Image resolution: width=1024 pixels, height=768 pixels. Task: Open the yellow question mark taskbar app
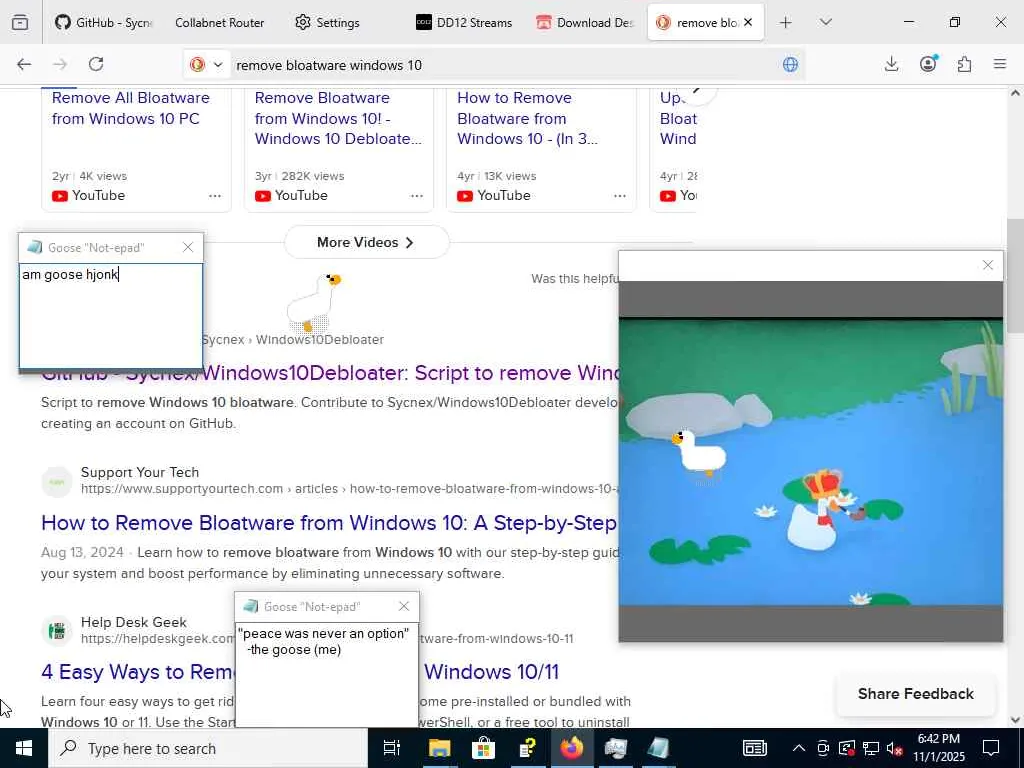click(x=527, y=748)
